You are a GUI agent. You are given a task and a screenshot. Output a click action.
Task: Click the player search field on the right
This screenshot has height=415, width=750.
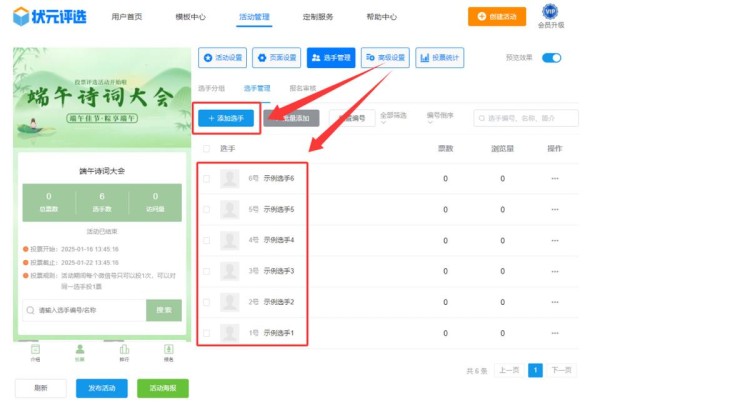[x=527, y=118]
